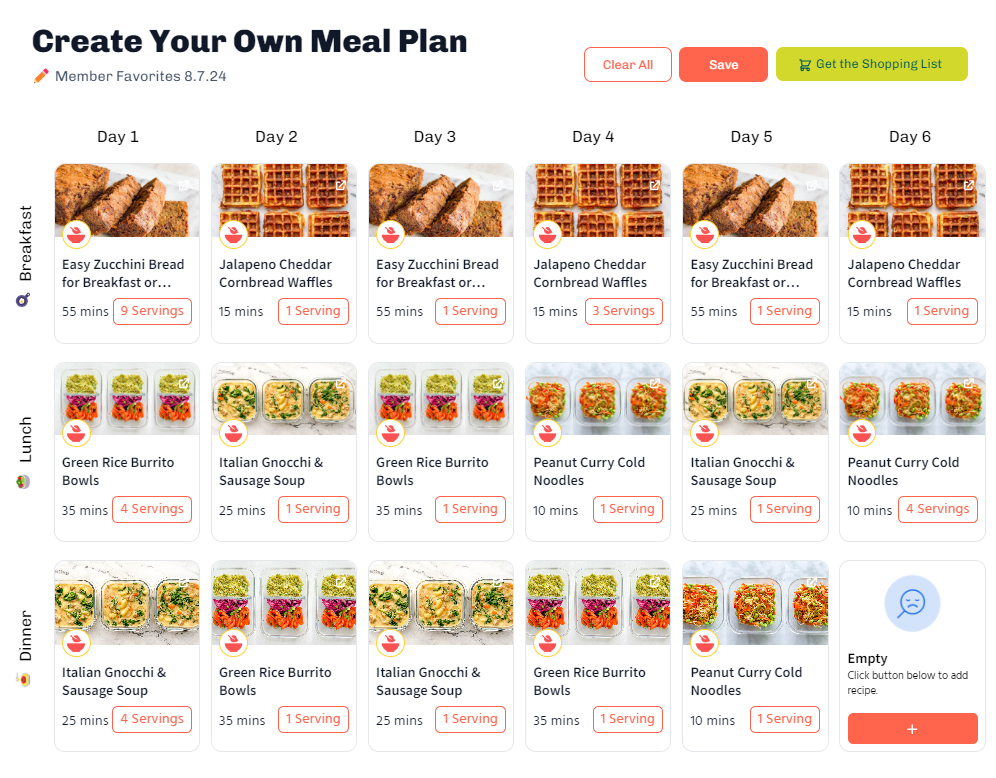Image resolution: width=996 pixels, height=778 pixels.
Task: Open the external link icon on Day 2 breakfast waffles
Action: (340, 185)
